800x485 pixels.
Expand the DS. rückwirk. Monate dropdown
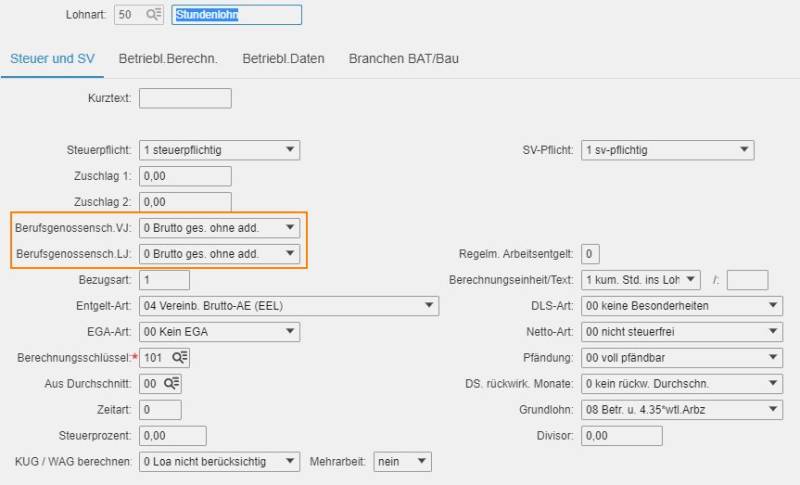pyautogui.click(x=682, y=384)
